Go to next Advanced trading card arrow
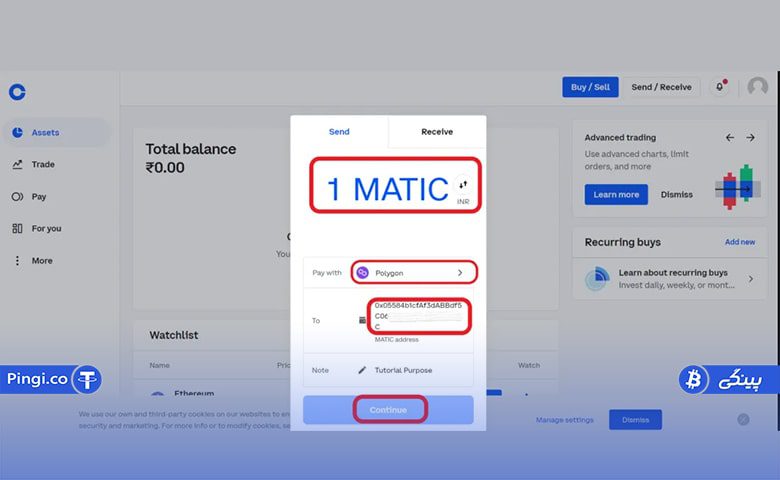The height and width of the screenshot is (480, 780). click(x=750, y=138)
